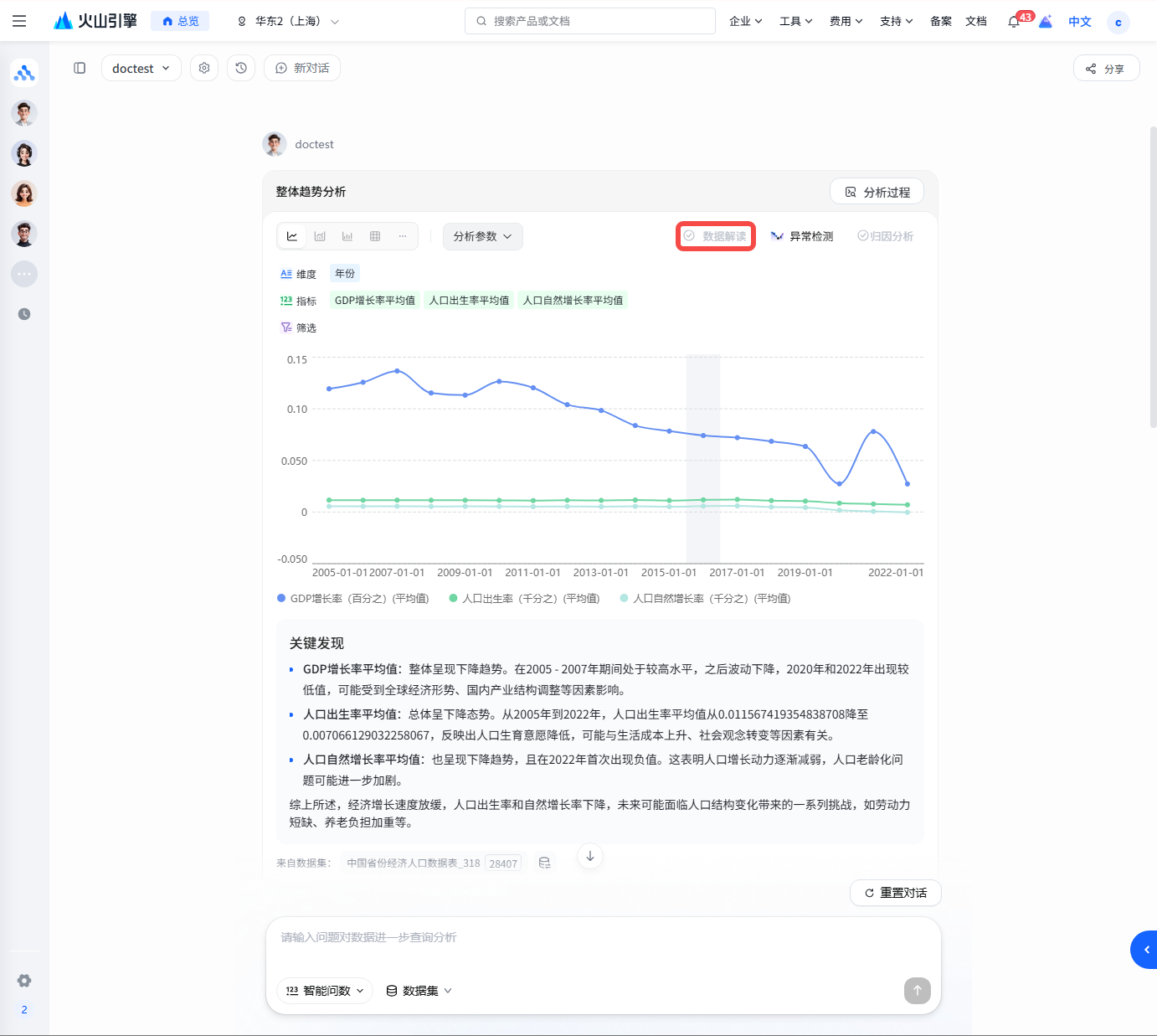Open the 备案 menu item

click(x=941, y=21)
